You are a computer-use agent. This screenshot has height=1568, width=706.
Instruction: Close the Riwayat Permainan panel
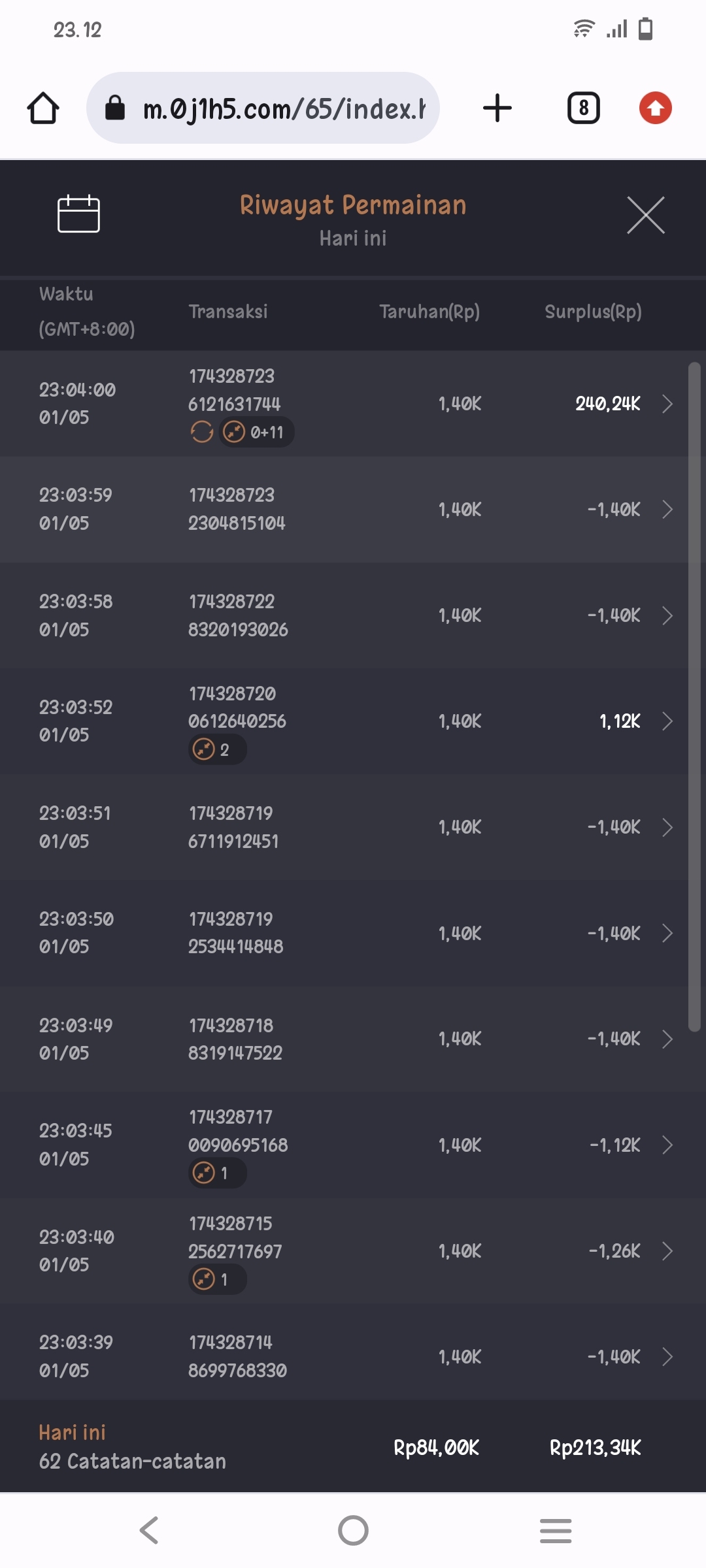click(645, 215)
